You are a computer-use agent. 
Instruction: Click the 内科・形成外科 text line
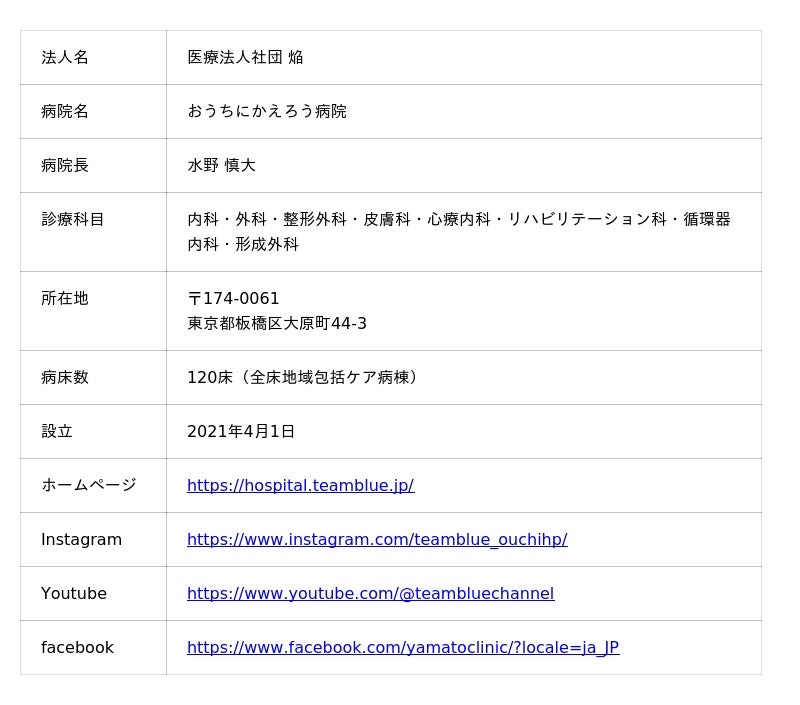pos(243,244)
